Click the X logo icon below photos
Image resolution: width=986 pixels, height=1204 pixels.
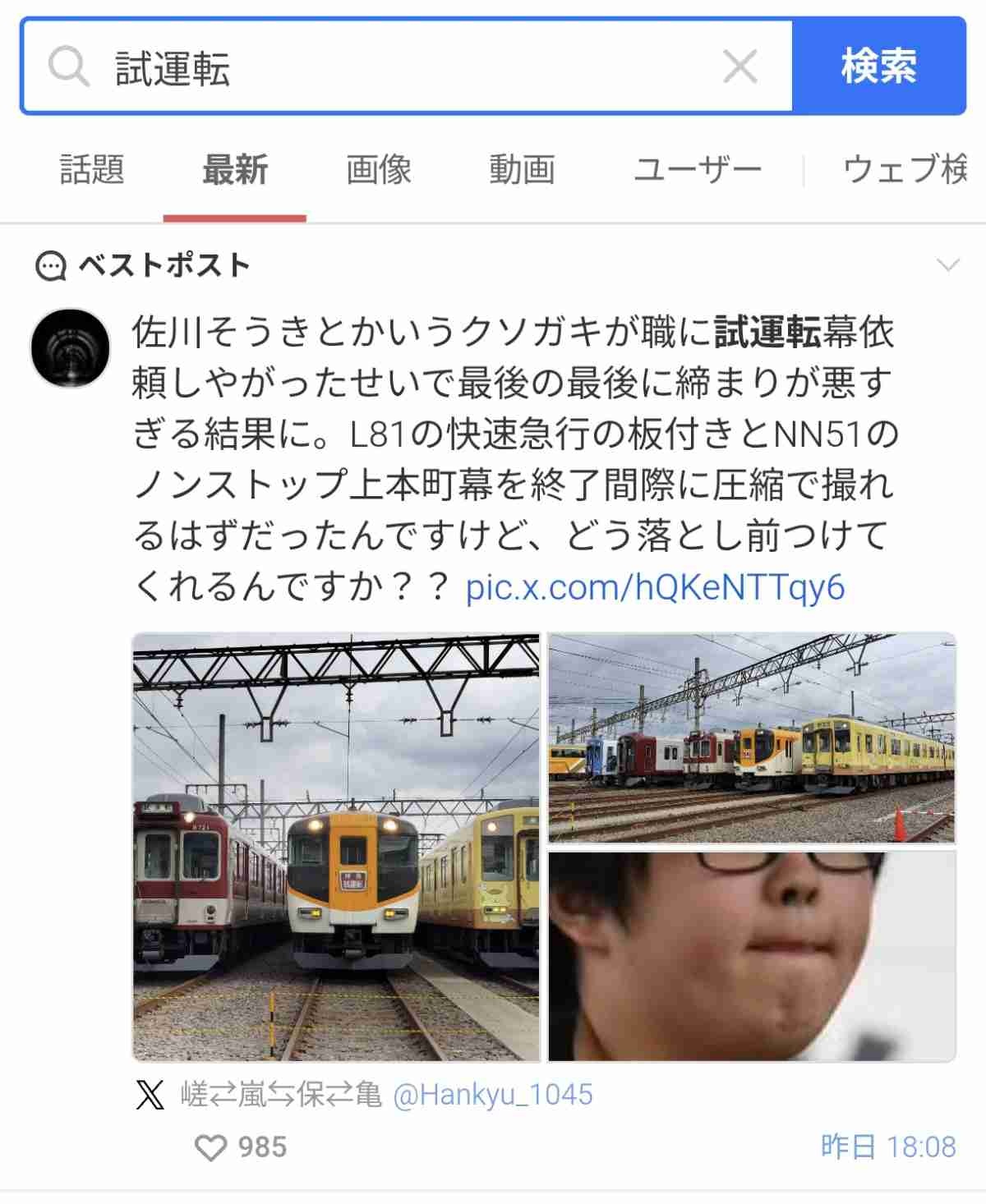(150, 1095)
